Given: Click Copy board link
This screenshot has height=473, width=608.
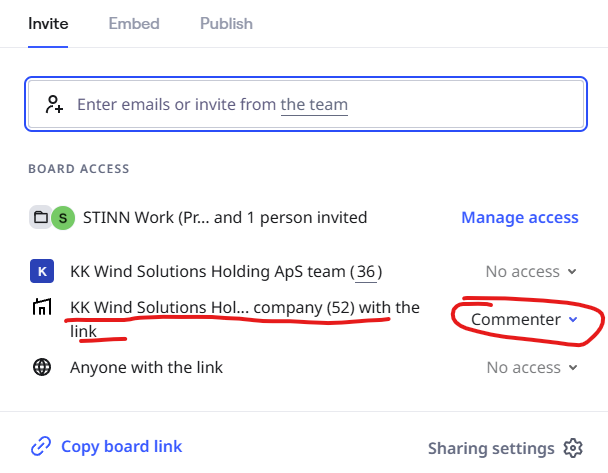Looking at the screenshot, I should pyautogui.click(x=121, y=446).
